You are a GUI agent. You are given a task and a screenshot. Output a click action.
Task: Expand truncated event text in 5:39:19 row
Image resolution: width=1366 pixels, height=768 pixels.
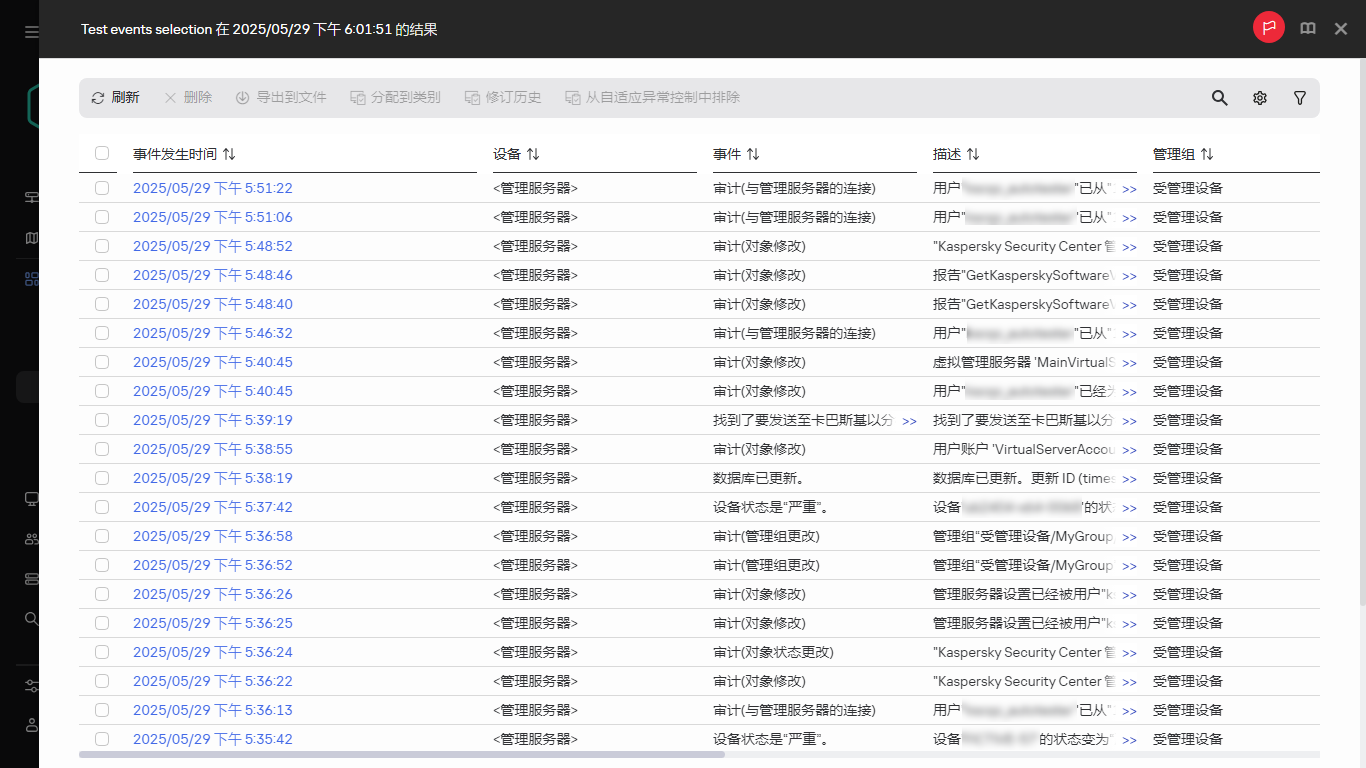tap(909, 421)
